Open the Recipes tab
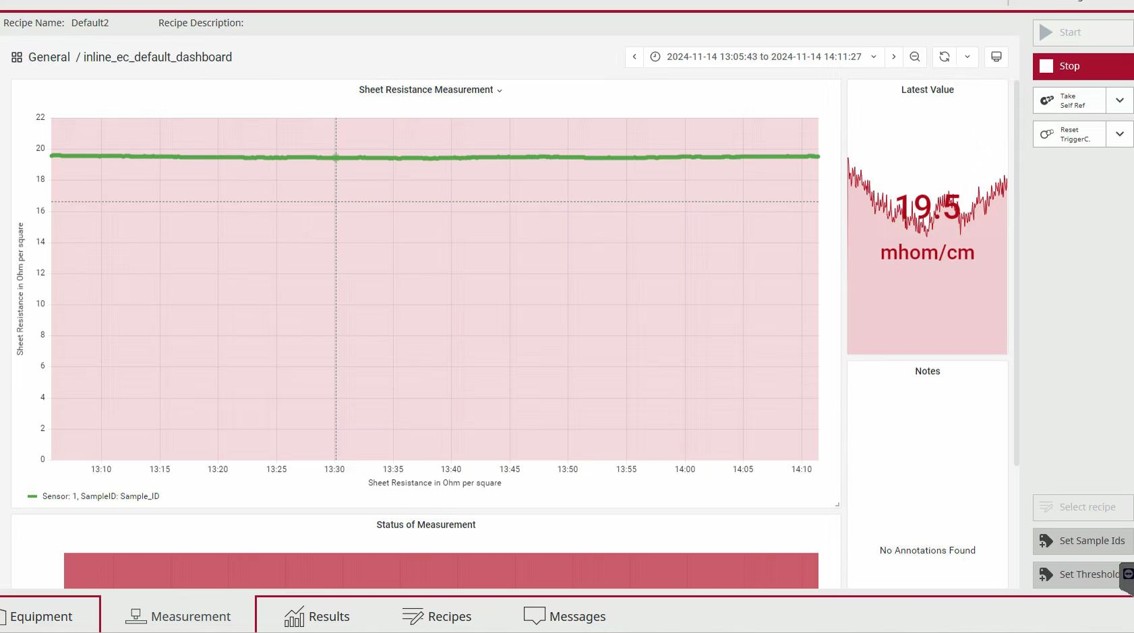Screen dimensions: 1134x633 tap(437, 616)
